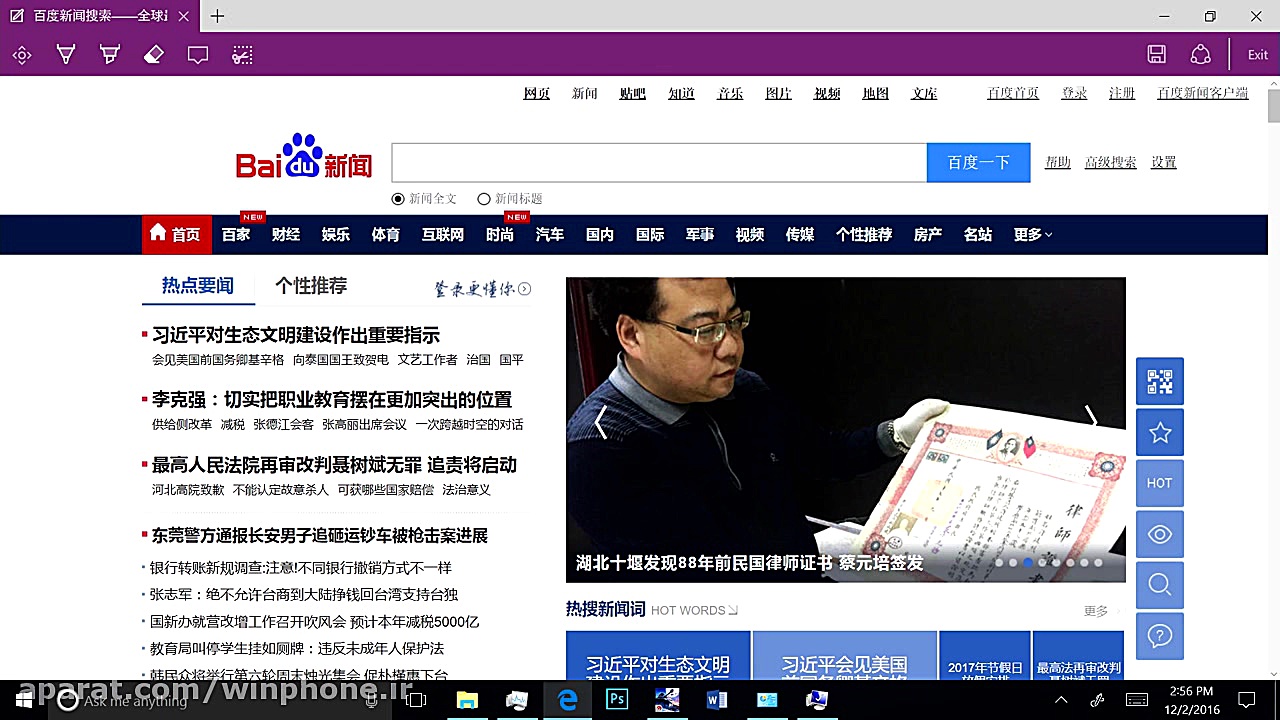
Task: Share the web note
Action: tap(1200, 55)
